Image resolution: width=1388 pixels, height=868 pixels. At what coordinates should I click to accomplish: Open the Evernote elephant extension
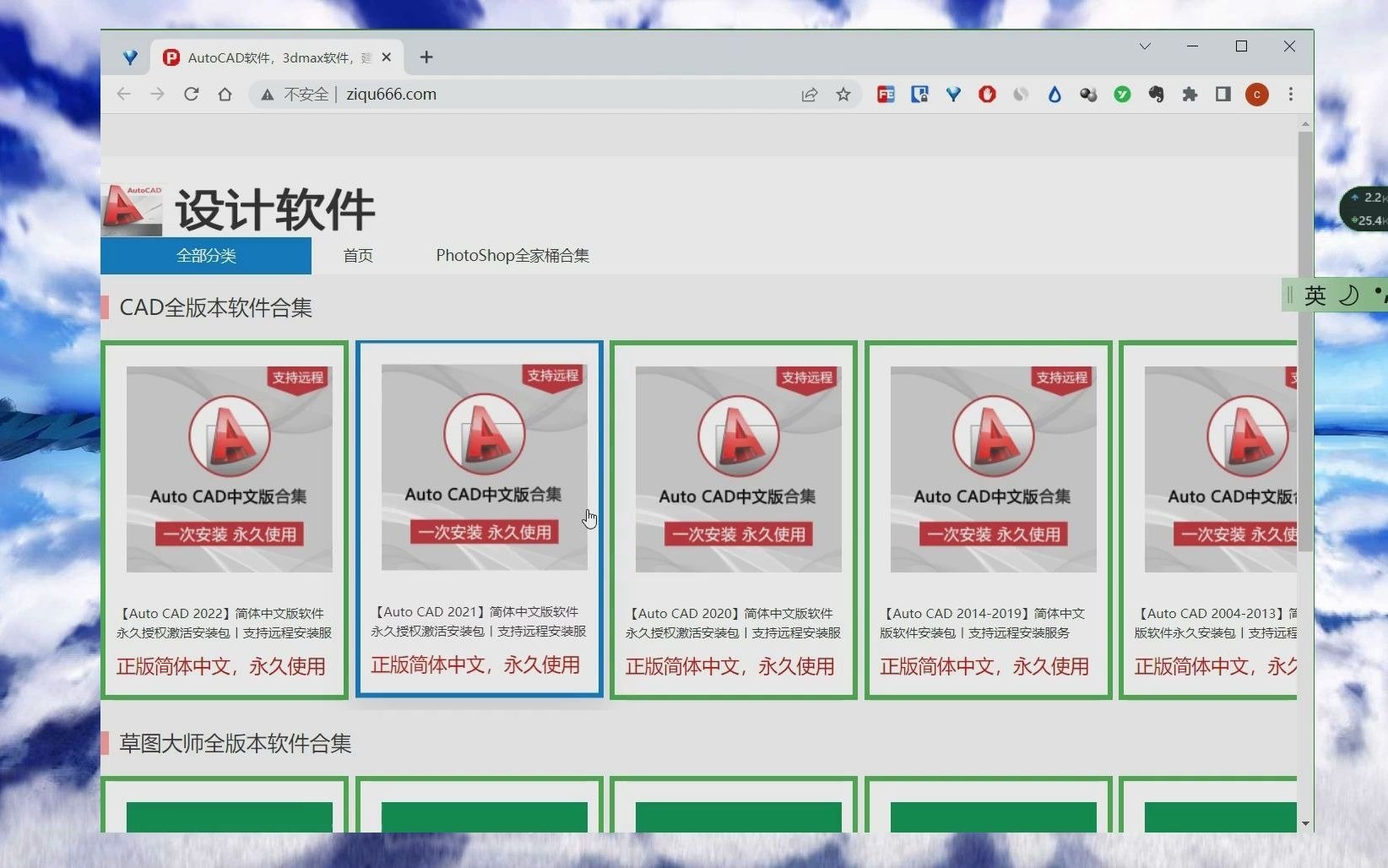pos(1156,95)
